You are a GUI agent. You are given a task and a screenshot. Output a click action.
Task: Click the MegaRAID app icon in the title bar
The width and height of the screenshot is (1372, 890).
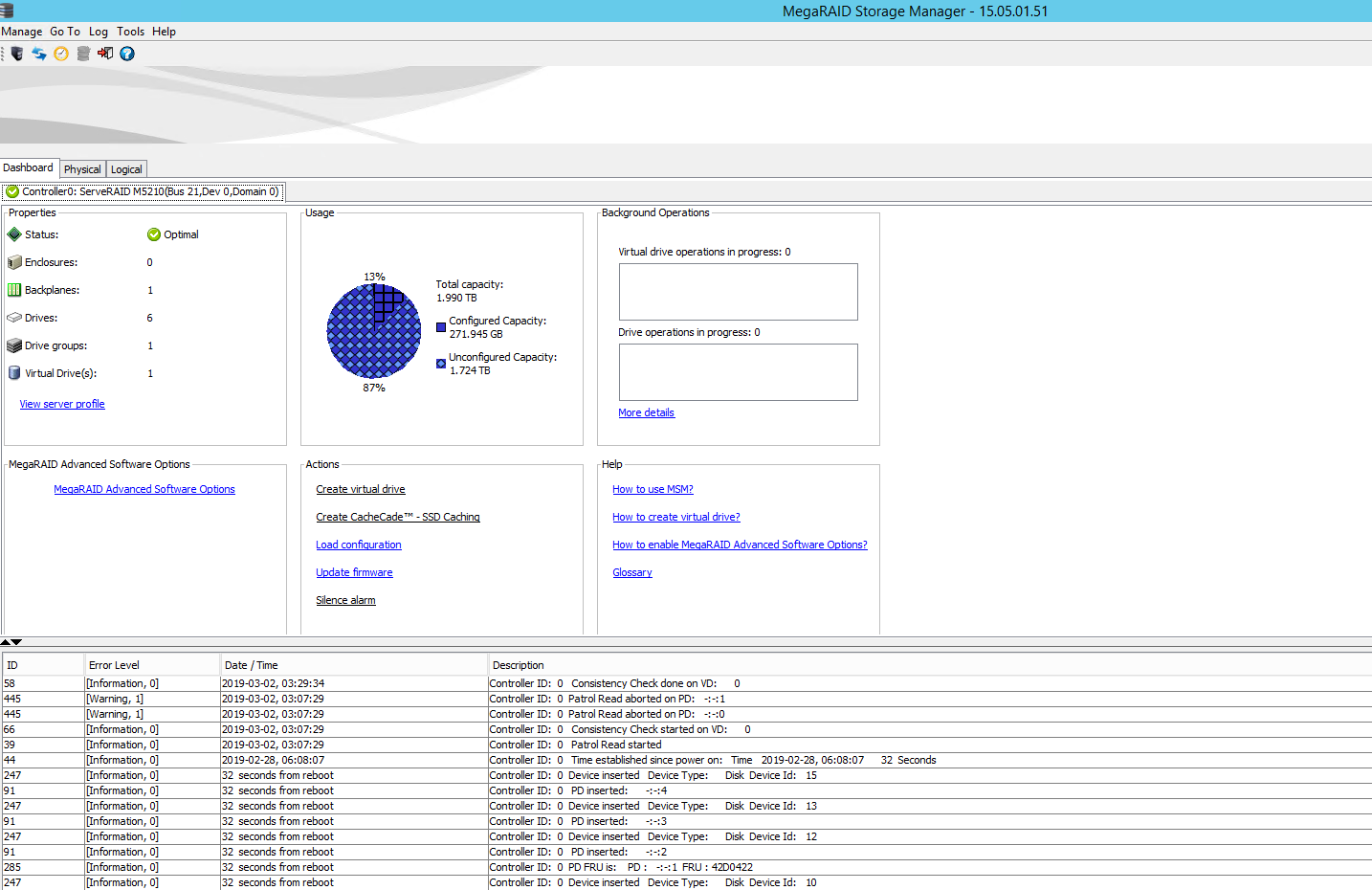[7, 11]
